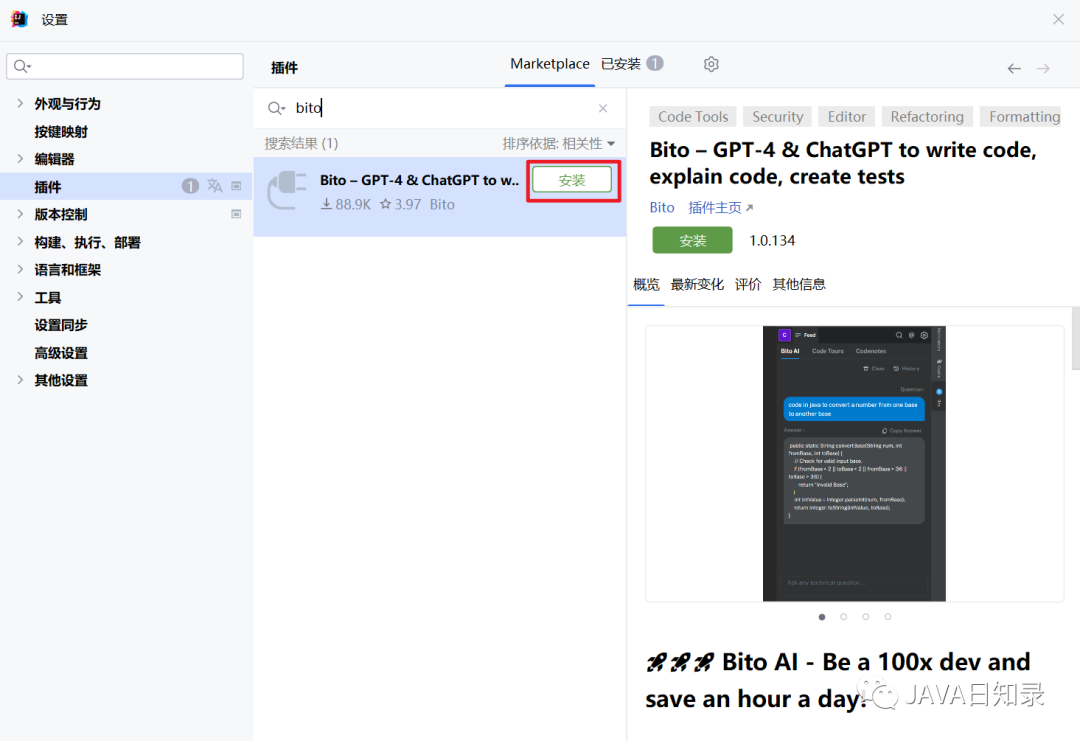
Task: Click the 搜索结果 (1) label
Action: coord(301,143)
